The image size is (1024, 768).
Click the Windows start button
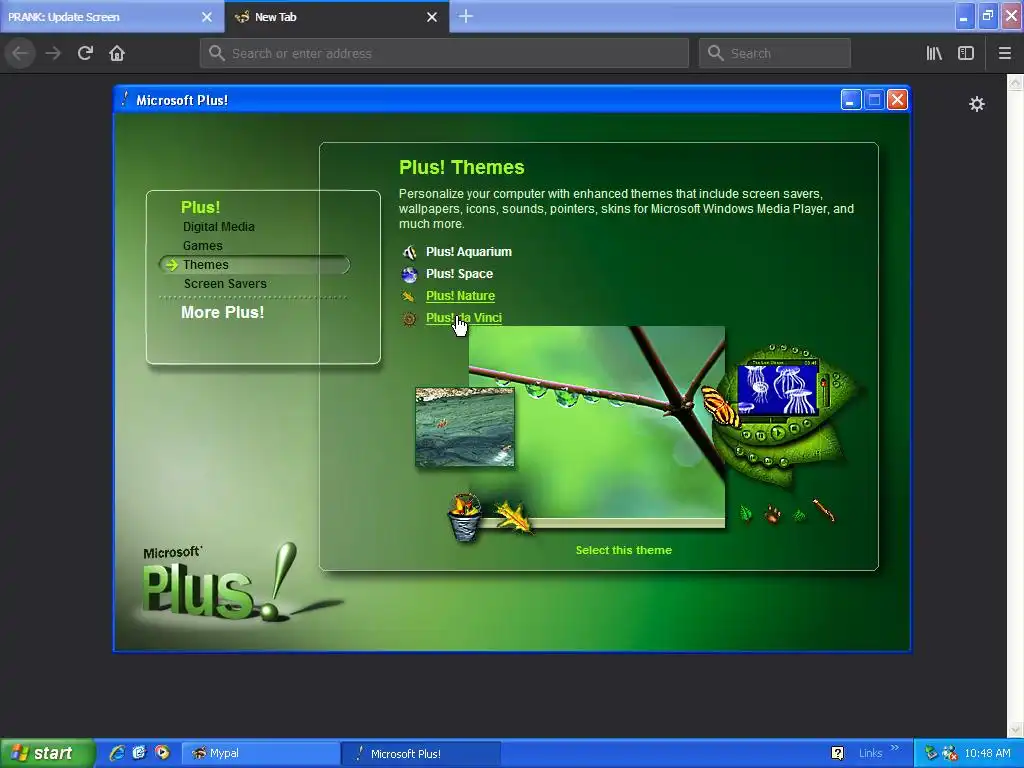[46, 753]
